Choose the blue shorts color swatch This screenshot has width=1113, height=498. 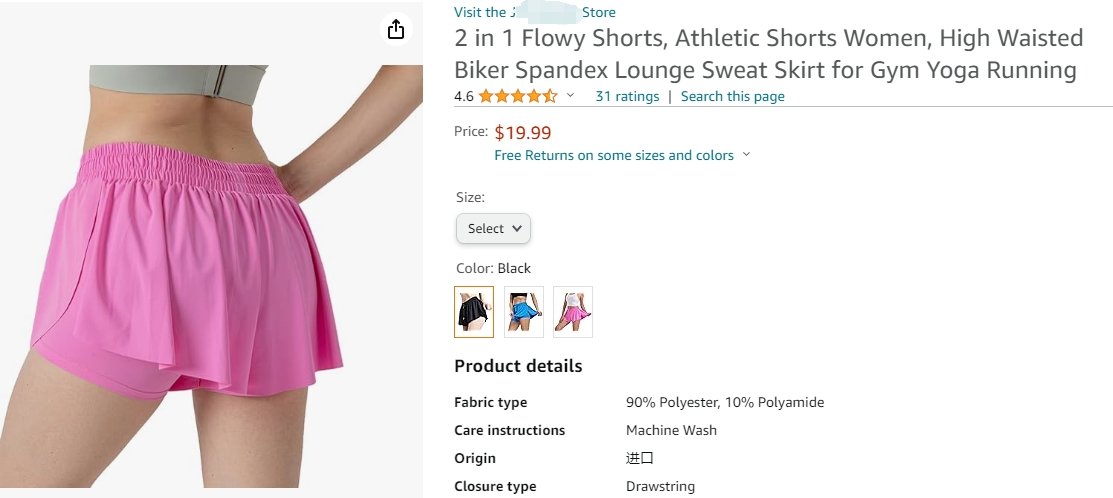[524, 311]
